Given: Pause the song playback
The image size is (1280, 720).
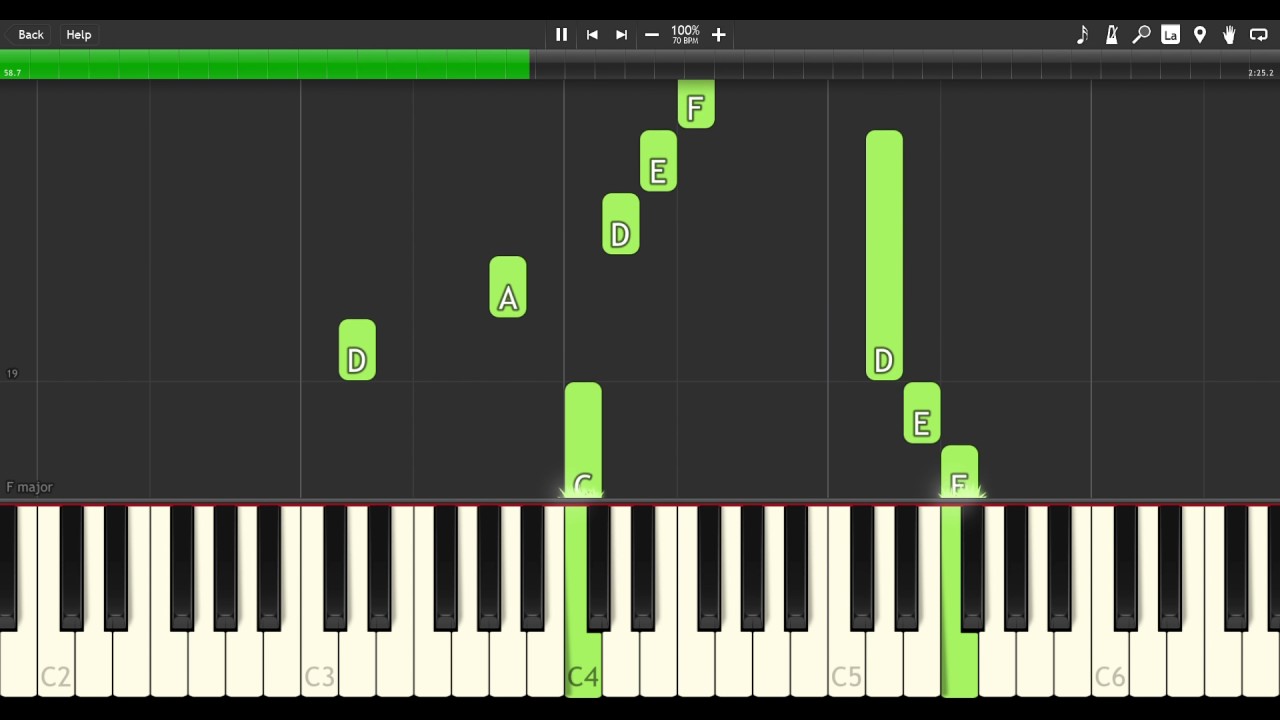Looking at the screenshot, I should coord(561,35).
